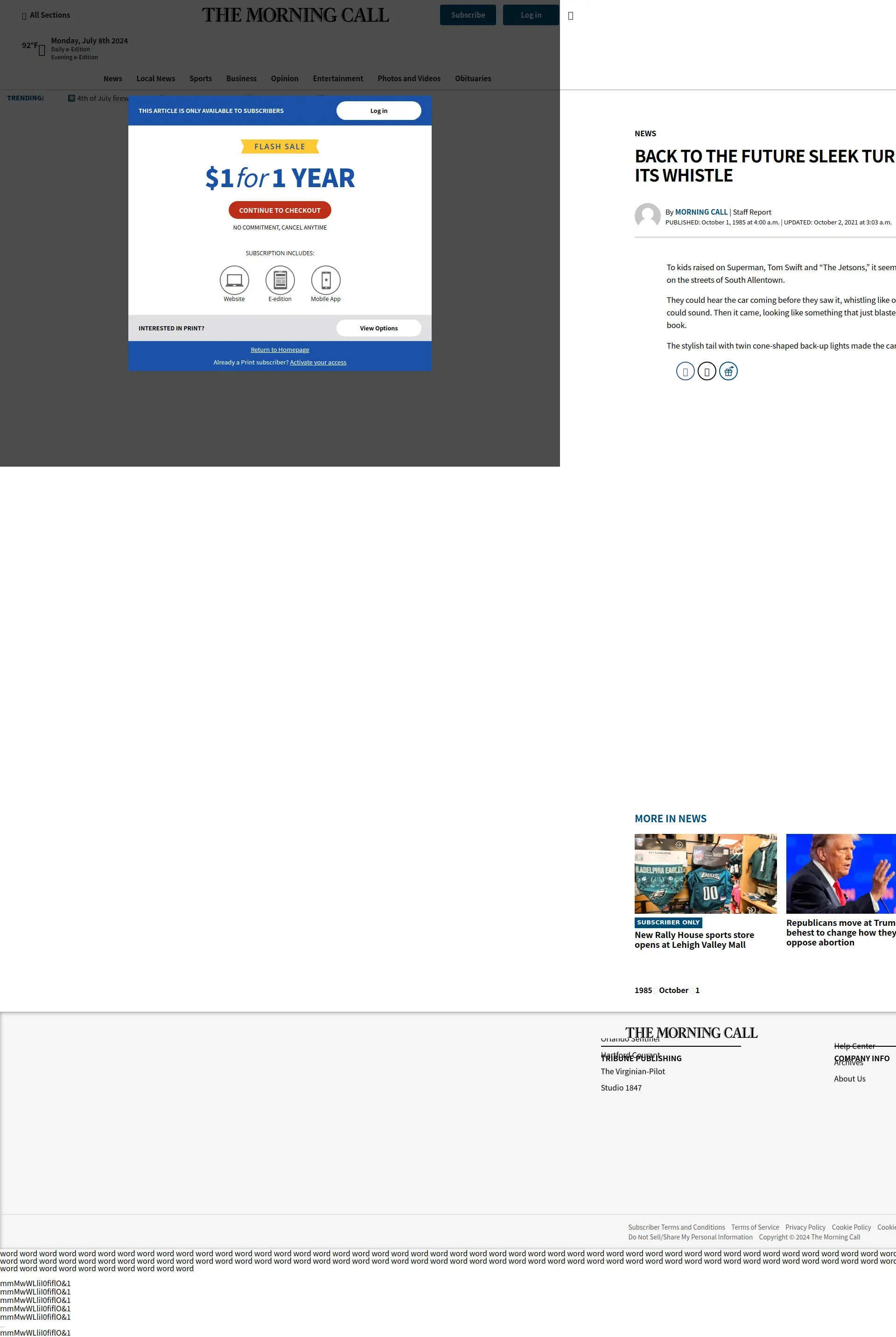The image size is (896, 1337).
Task: Click the day 1 archive breadcrumb
Action: point(697,990)
